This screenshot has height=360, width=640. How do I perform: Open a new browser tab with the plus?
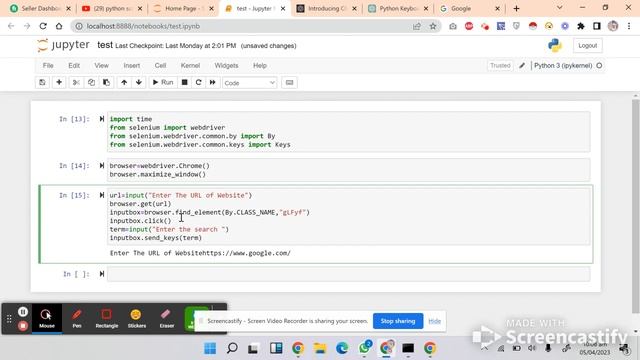pos(516,9)
